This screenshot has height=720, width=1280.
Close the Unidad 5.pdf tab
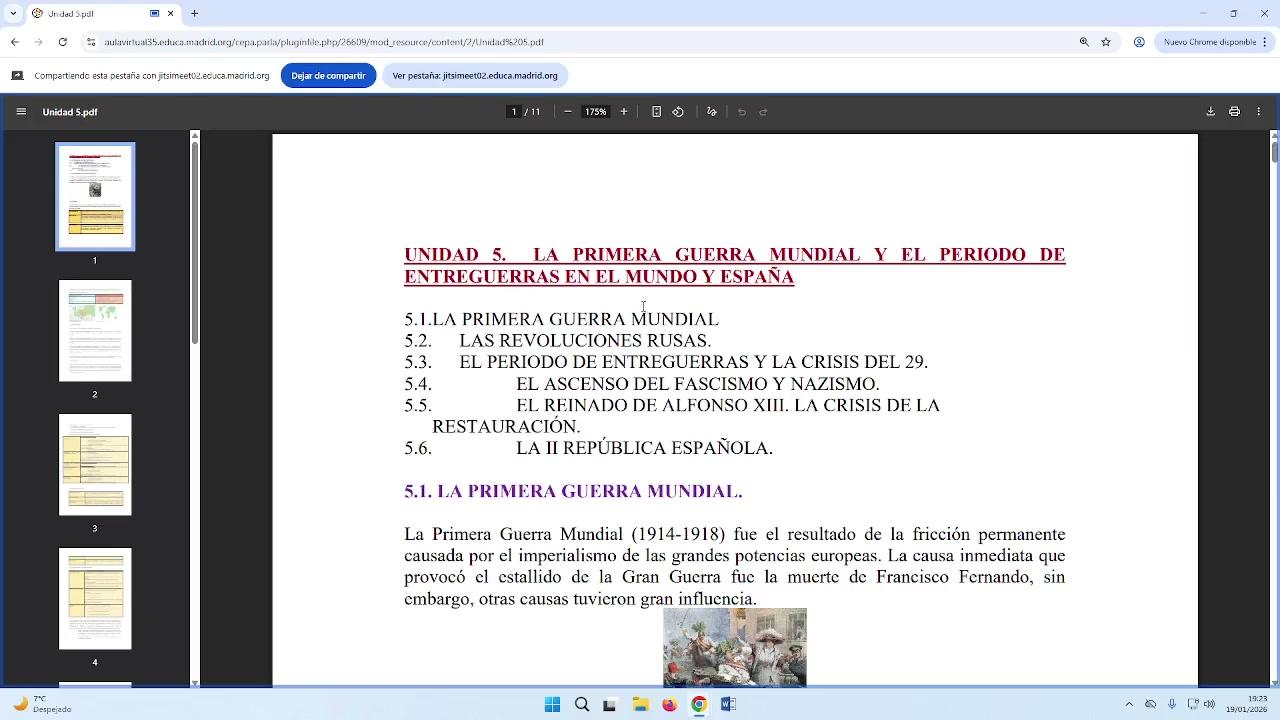click(170, 14)
